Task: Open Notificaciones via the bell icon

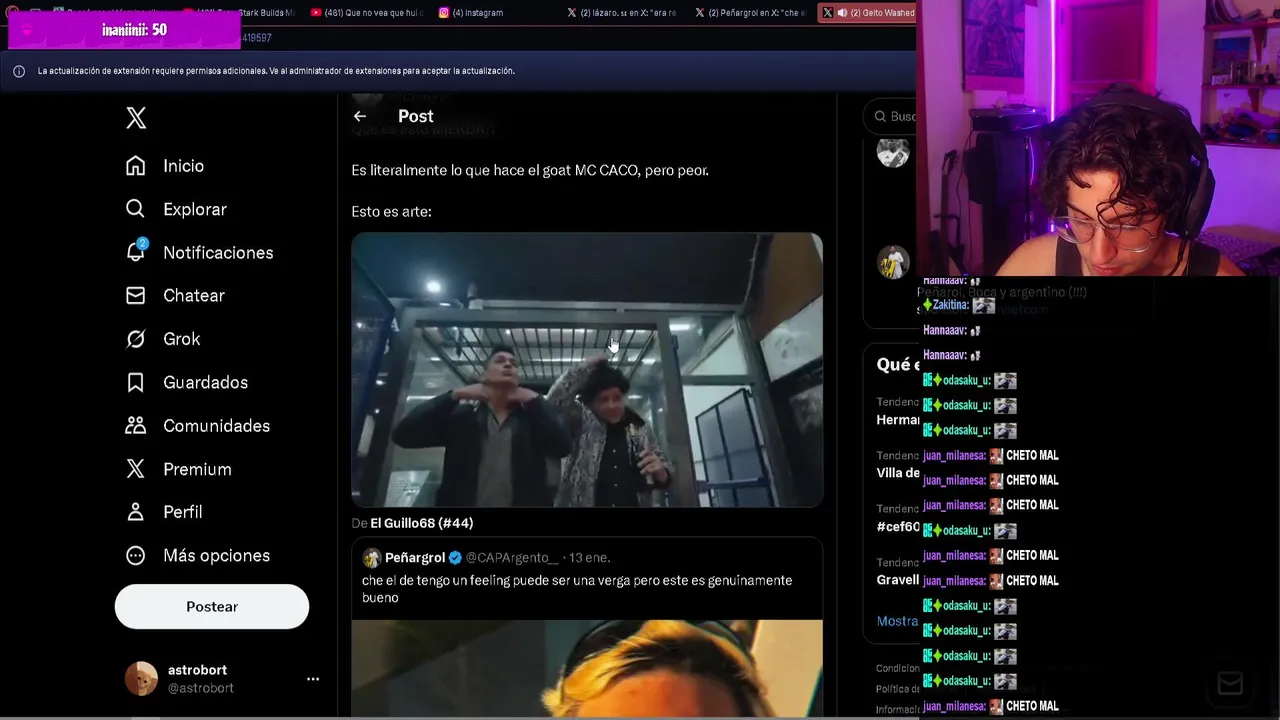Action: pyautogui.click(x=136, y=252)
